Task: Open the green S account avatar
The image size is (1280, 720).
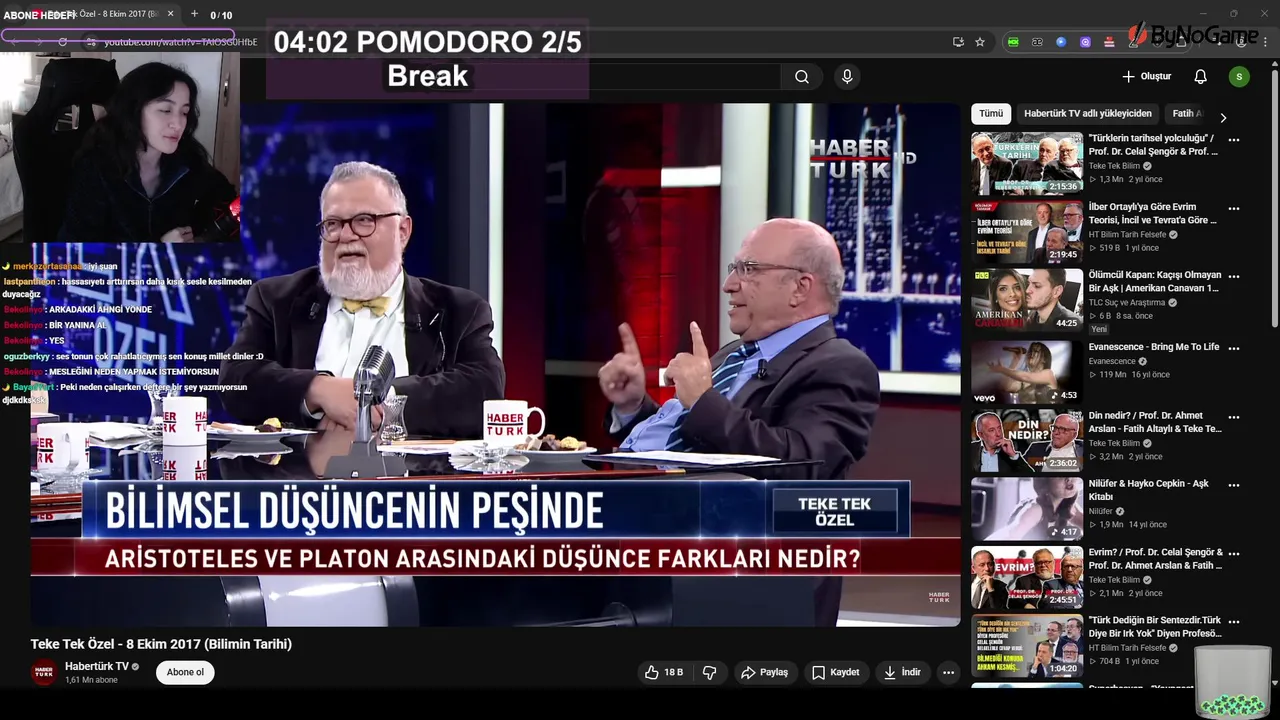Action: coord(1239,77)
